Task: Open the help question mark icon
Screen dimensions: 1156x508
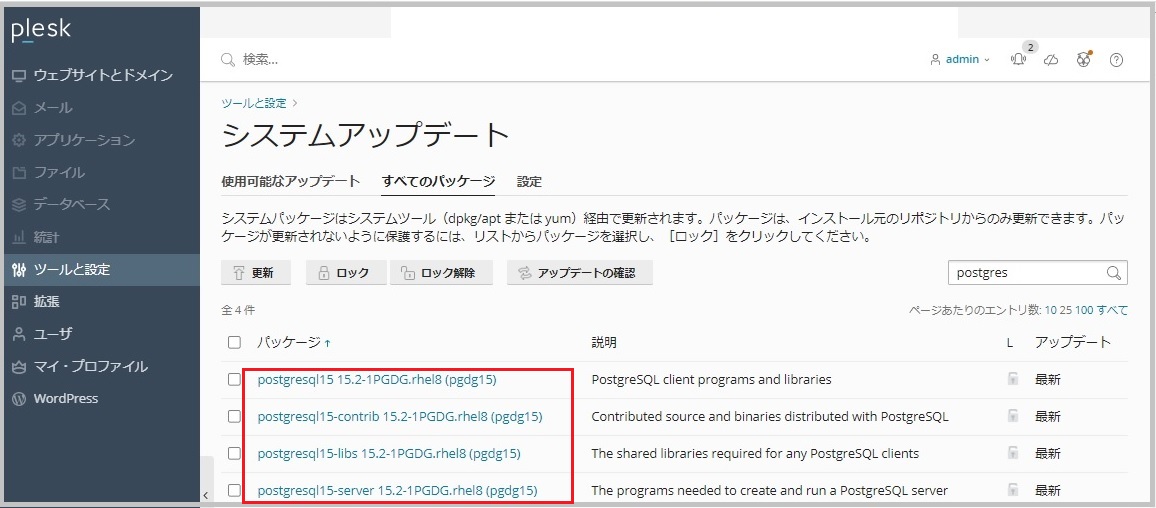Action: point(1116,60)
